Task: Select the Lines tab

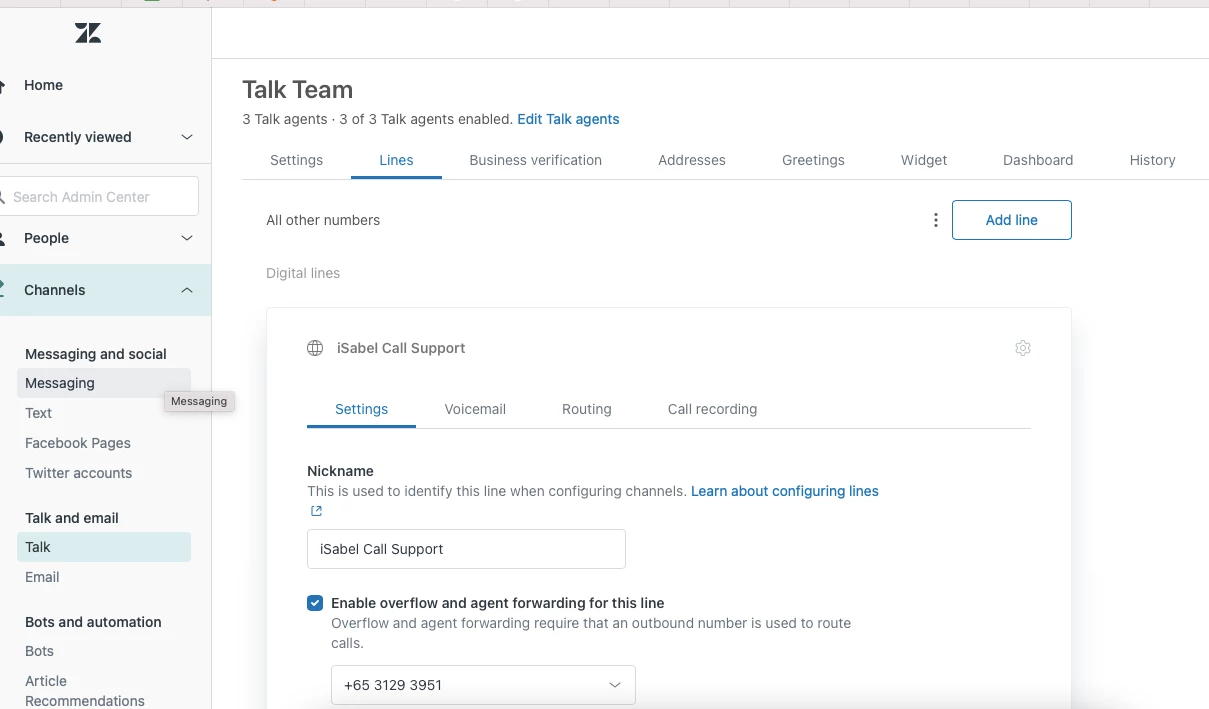Action: pyautogui.click(x=396, y=160)
